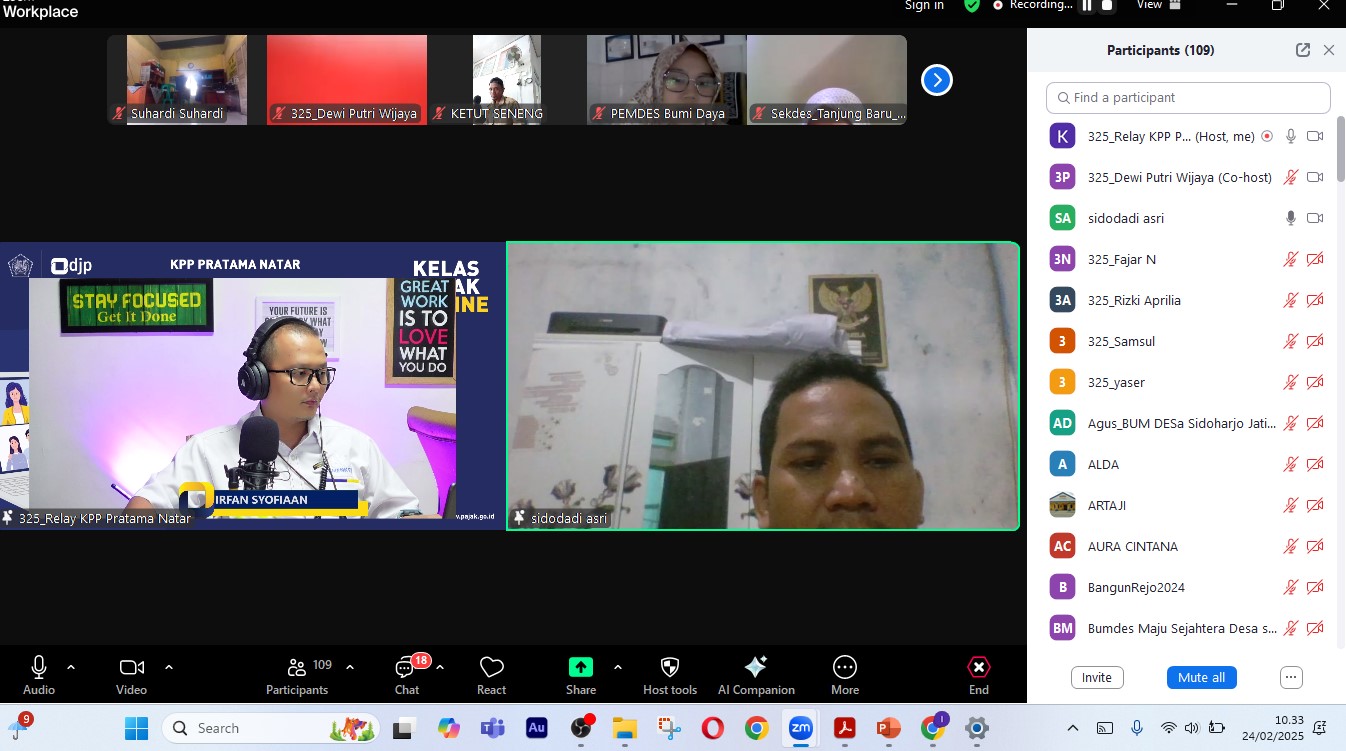The height and width of the screenshot is (751, 1346).
Task: Open the More options ellipsis
Action: coord(845,668)
